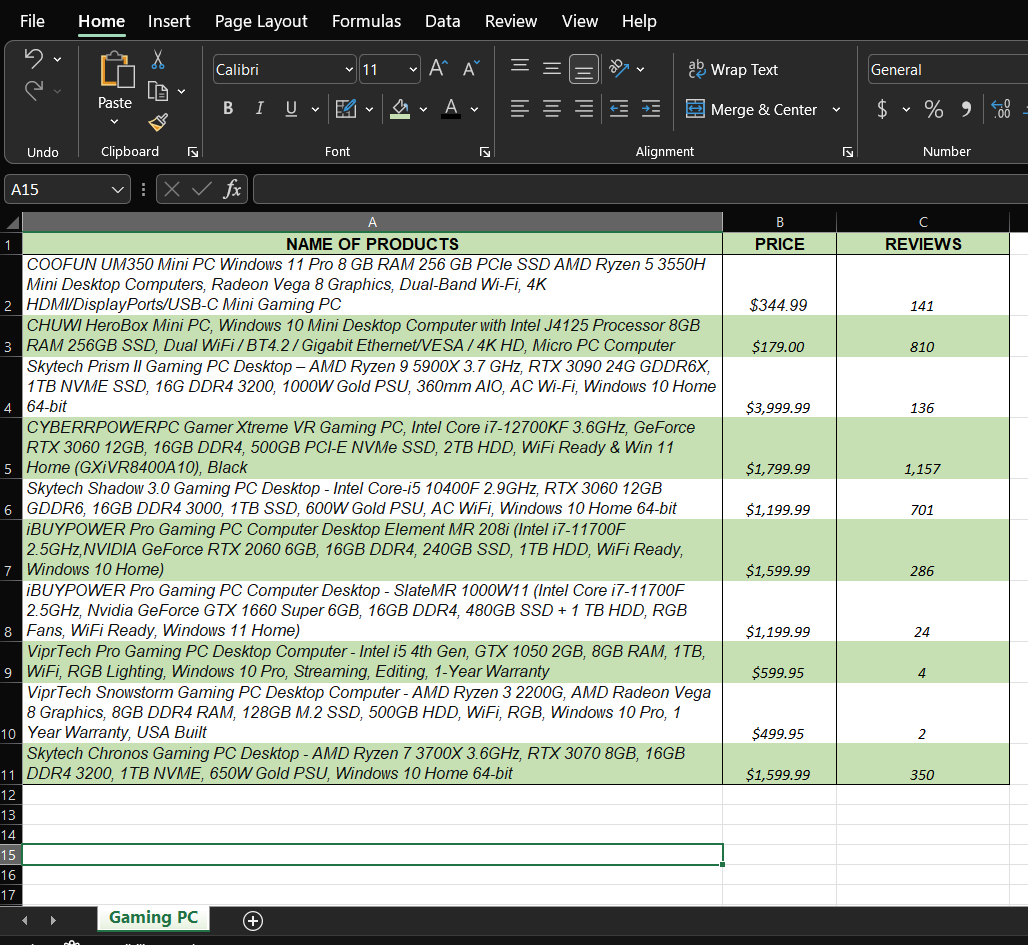Click the Format Painter brush icon

157,122
